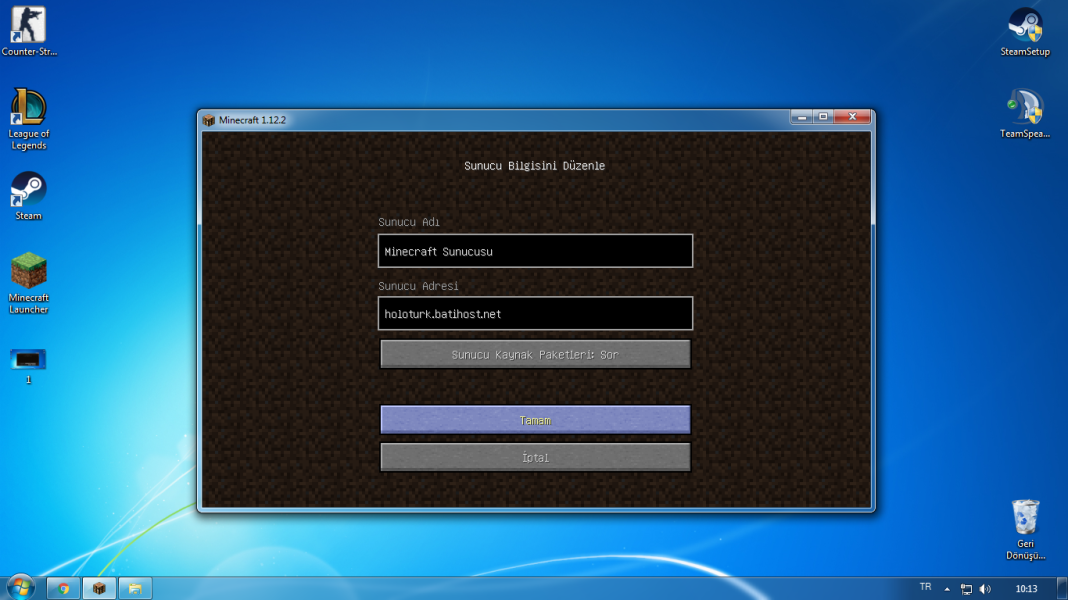
Task: Click the Show Desktop button on taskbar edge
Action: [1063, 589]
